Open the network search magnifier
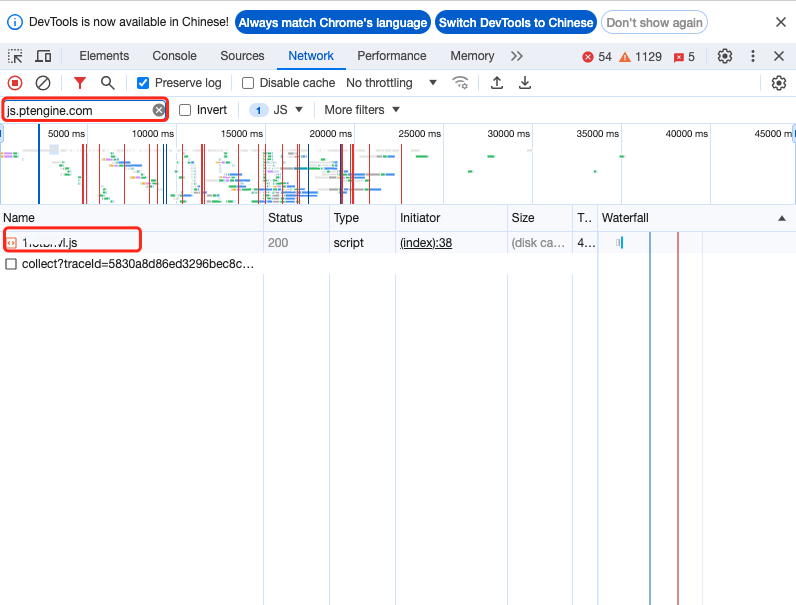 pyautogui.click(x=107, y=83)
